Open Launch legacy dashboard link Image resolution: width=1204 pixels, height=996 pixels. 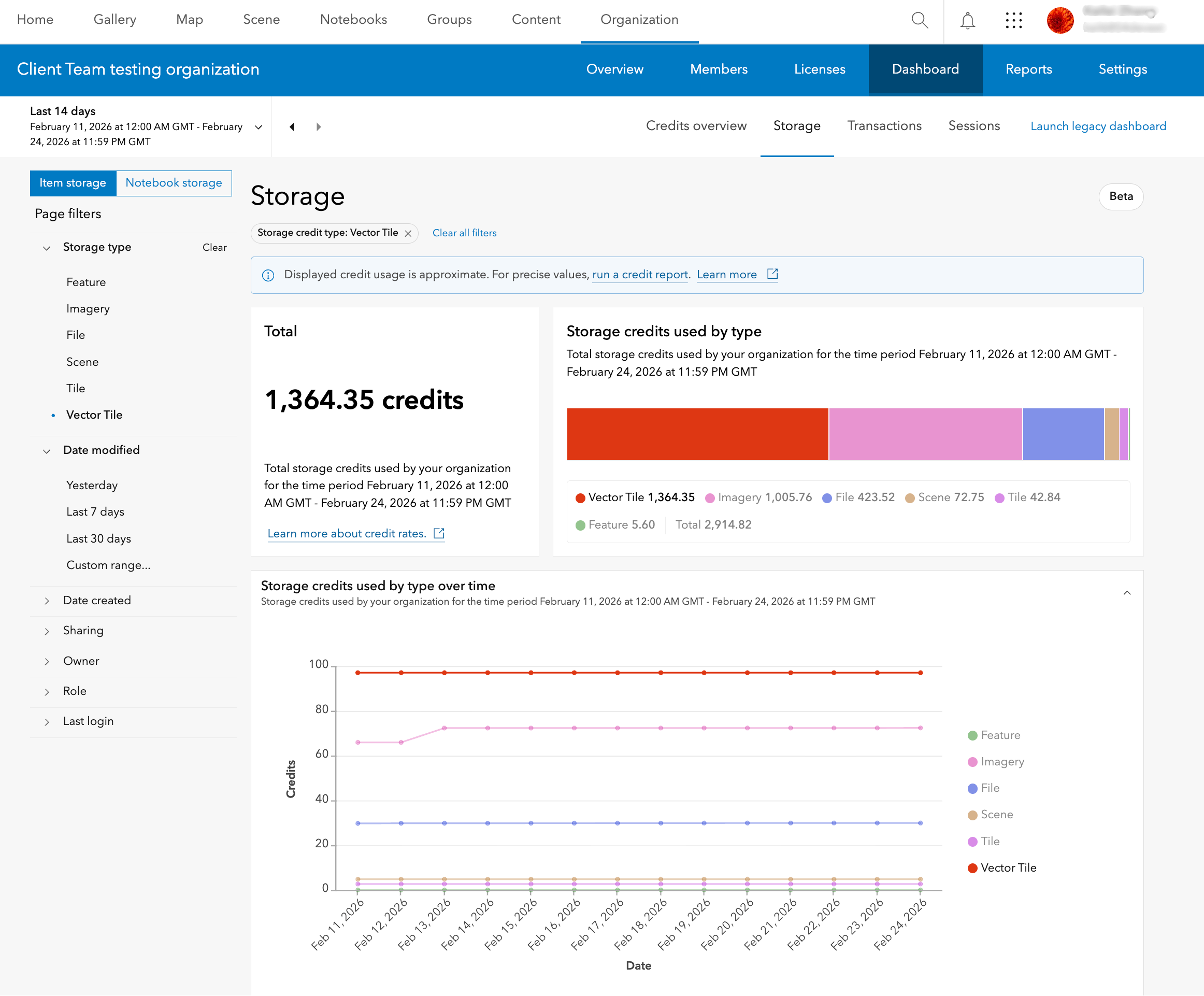click(1098, 126)
